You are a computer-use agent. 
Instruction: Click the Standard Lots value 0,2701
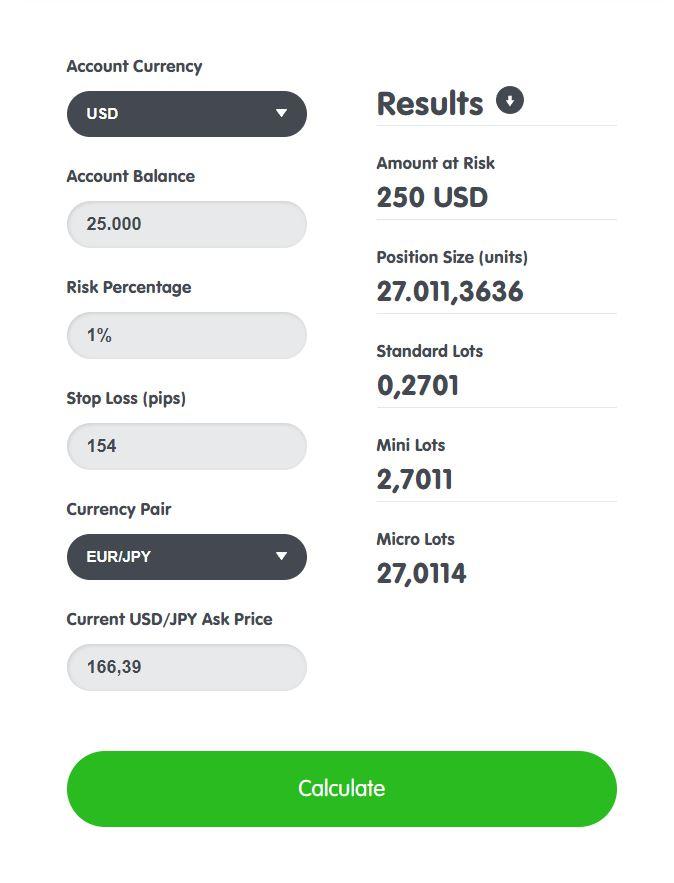(x=418, y=386)
